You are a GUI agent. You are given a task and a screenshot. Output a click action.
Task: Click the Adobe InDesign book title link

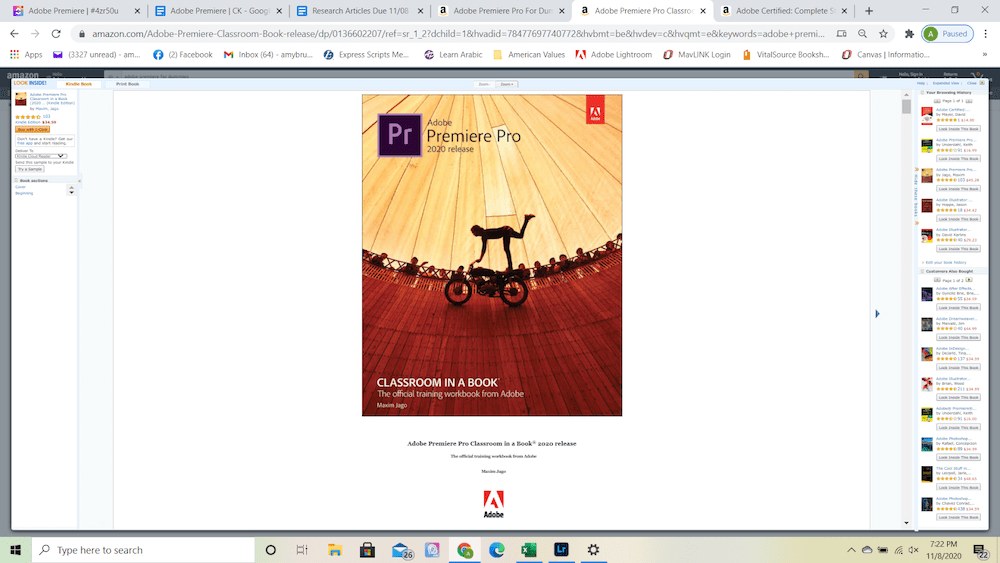click(952, 349)
